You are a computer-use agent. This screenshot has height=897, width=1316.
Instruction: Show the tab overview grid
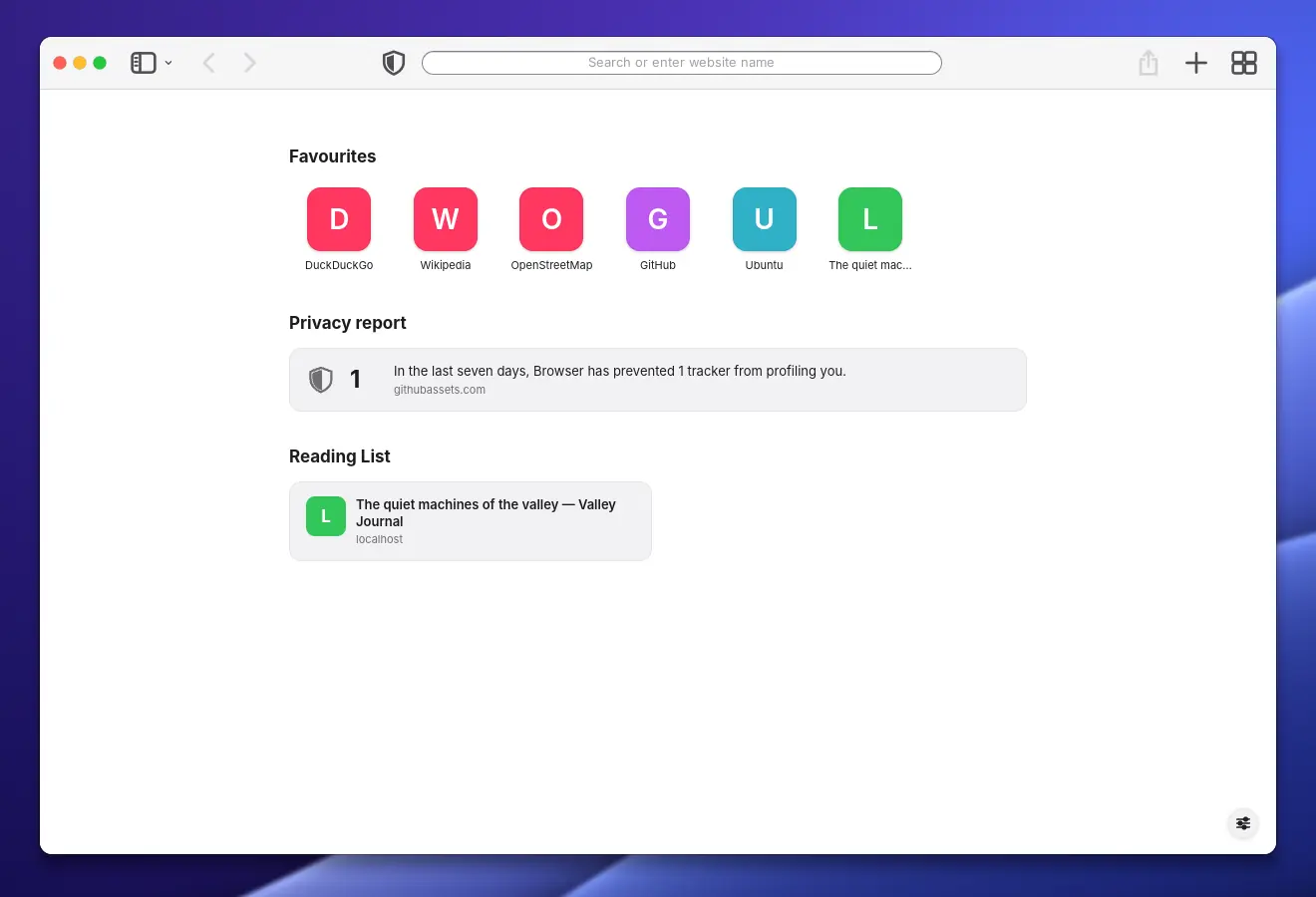tap(1244, 63)
